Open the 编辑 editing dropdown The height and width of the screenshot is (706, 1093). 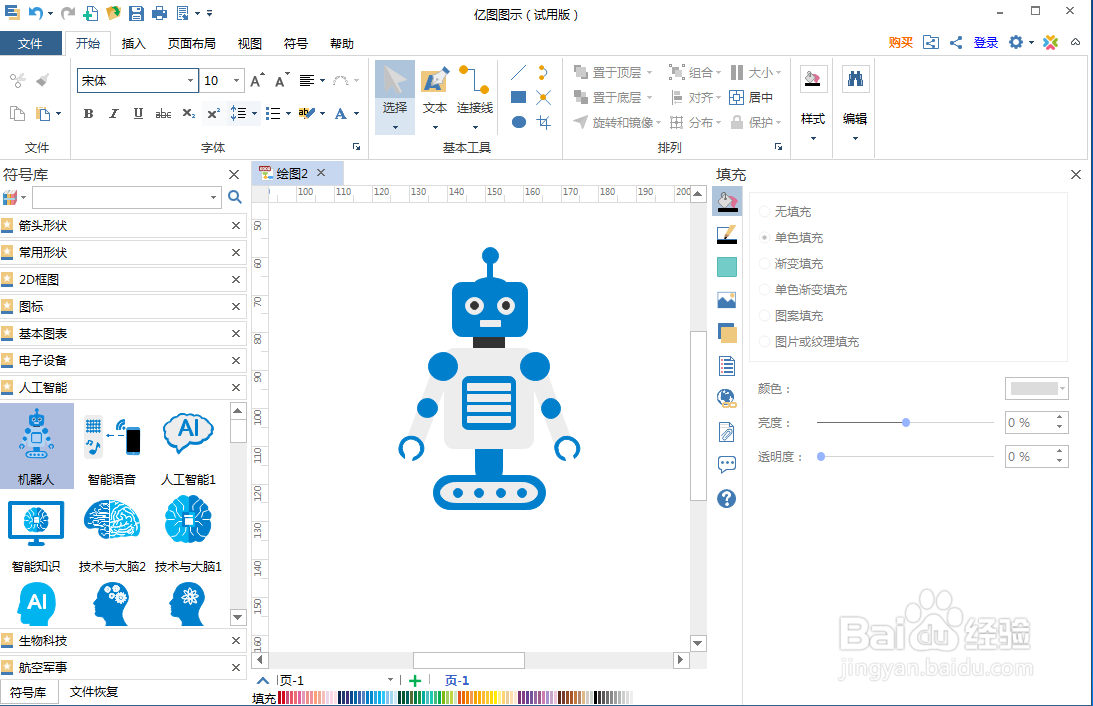click(x=855, y=138)
